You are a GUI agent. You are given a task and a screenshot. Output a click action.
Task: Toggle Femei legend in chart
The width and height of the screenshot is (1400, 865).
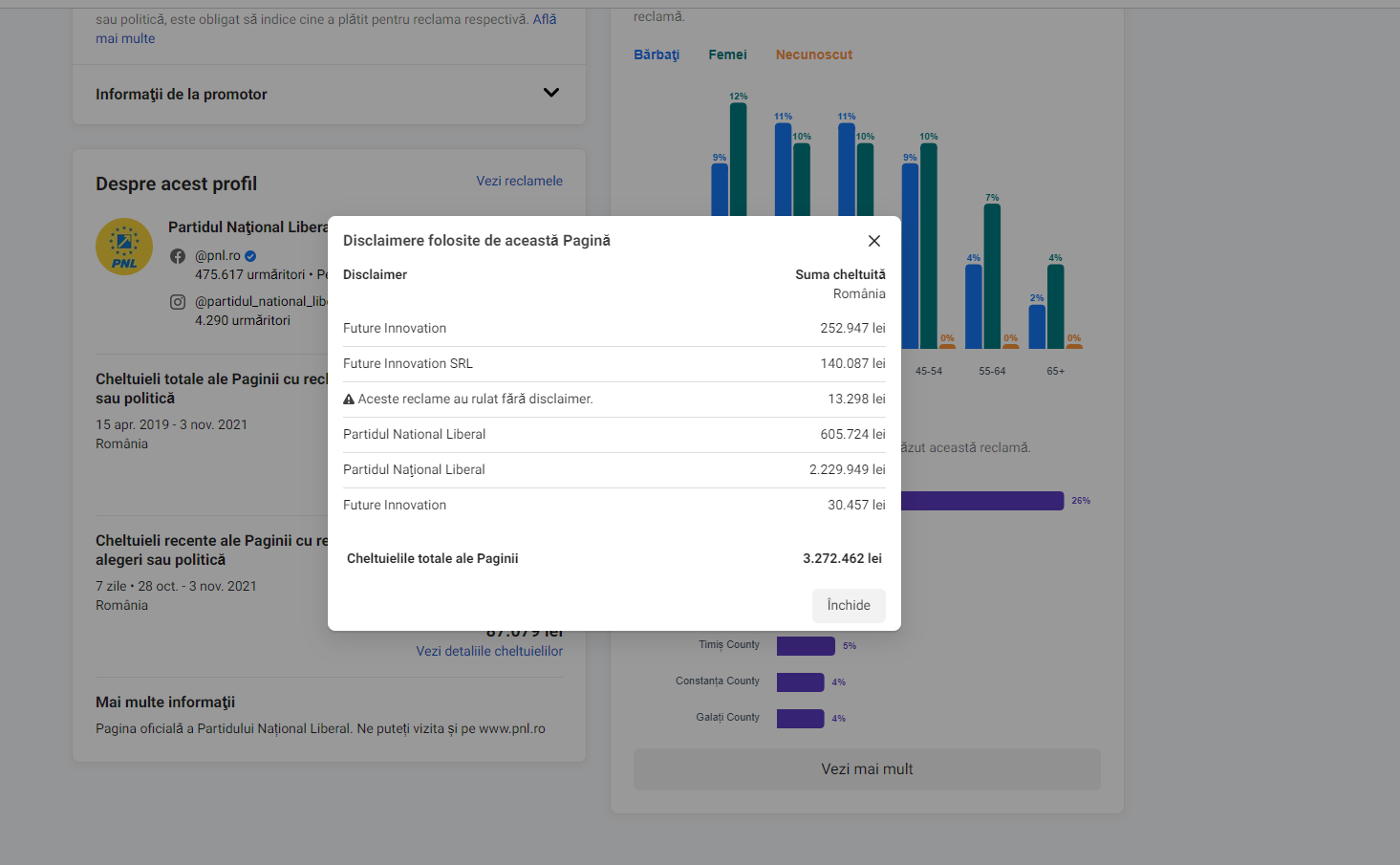(x=727, y=54)
